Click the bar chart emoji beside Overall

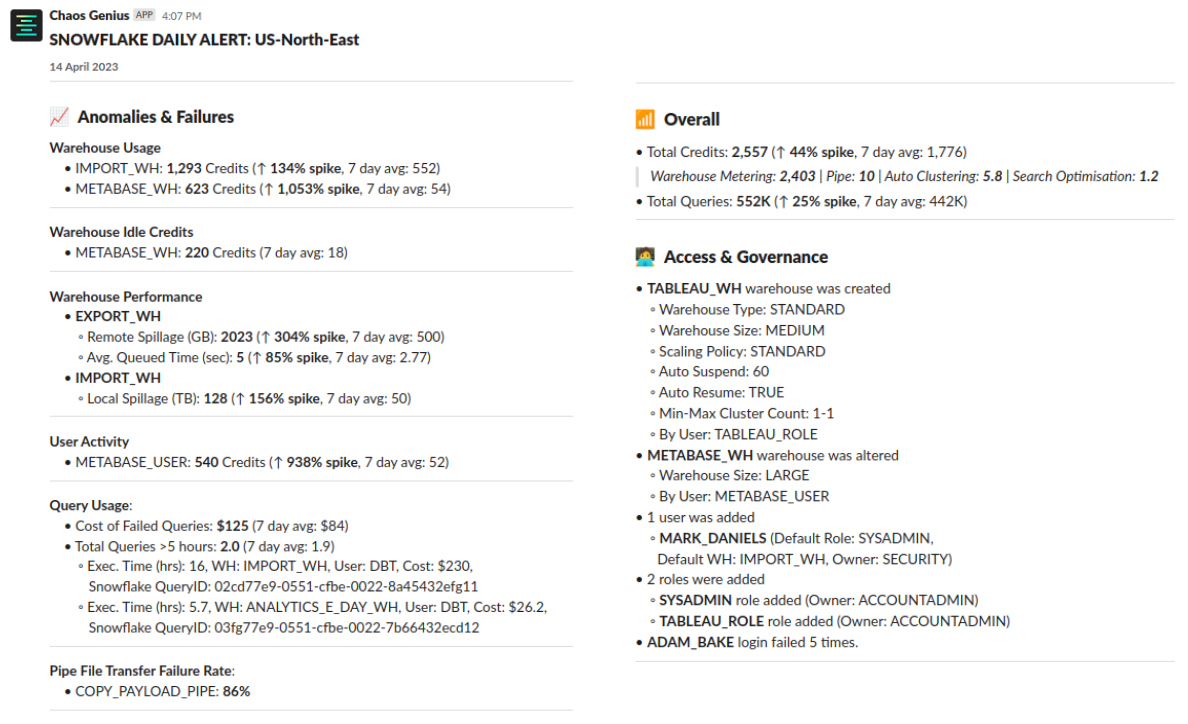coord(645,120)
